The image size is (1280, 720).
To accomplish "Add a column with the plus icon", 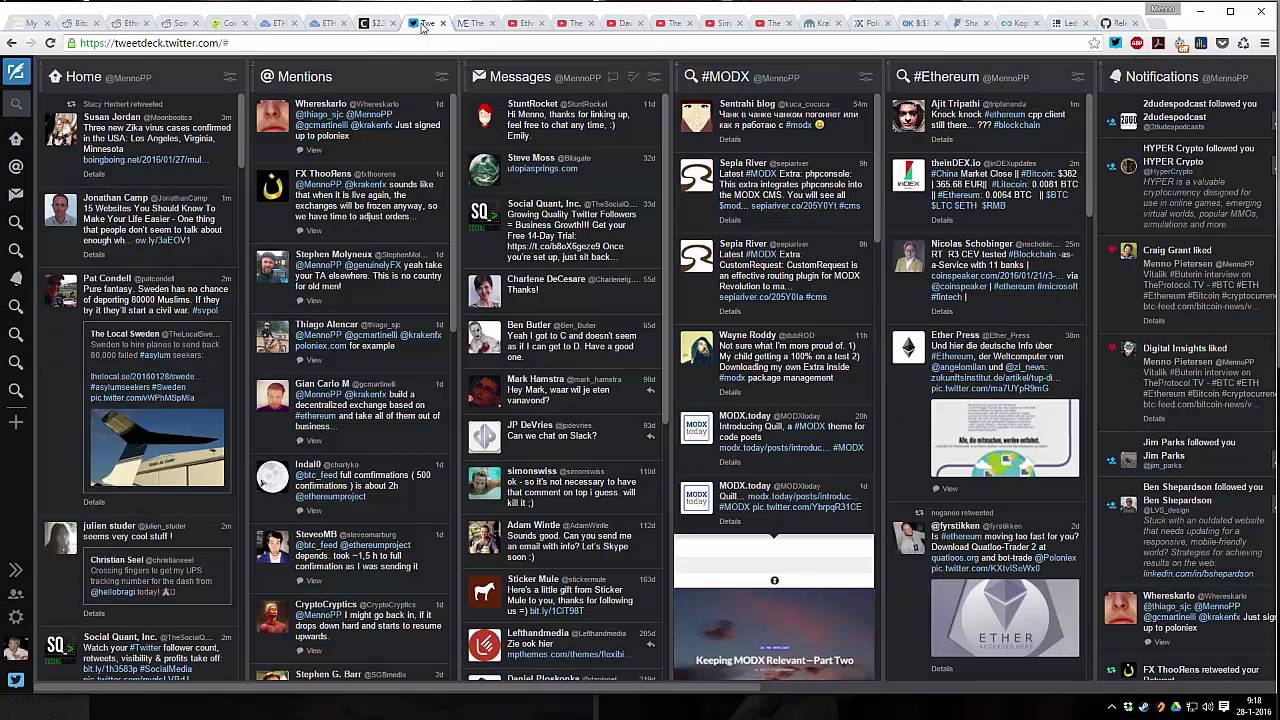I will [15, 422].
